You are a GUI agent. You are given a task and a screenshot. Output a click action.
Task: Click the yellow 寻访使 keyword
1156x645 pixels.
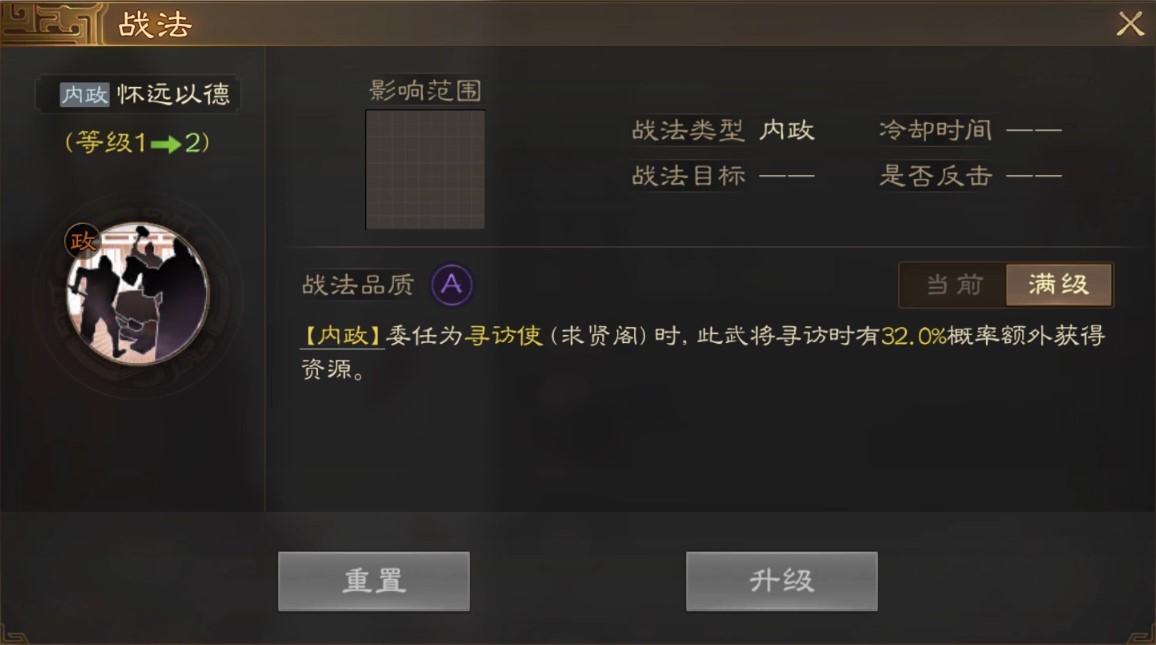(x=504, y=336)
